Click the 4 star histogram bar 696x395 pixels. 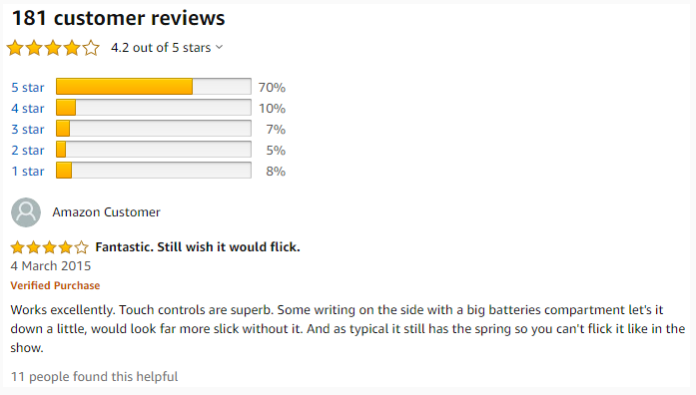[154, 107]
